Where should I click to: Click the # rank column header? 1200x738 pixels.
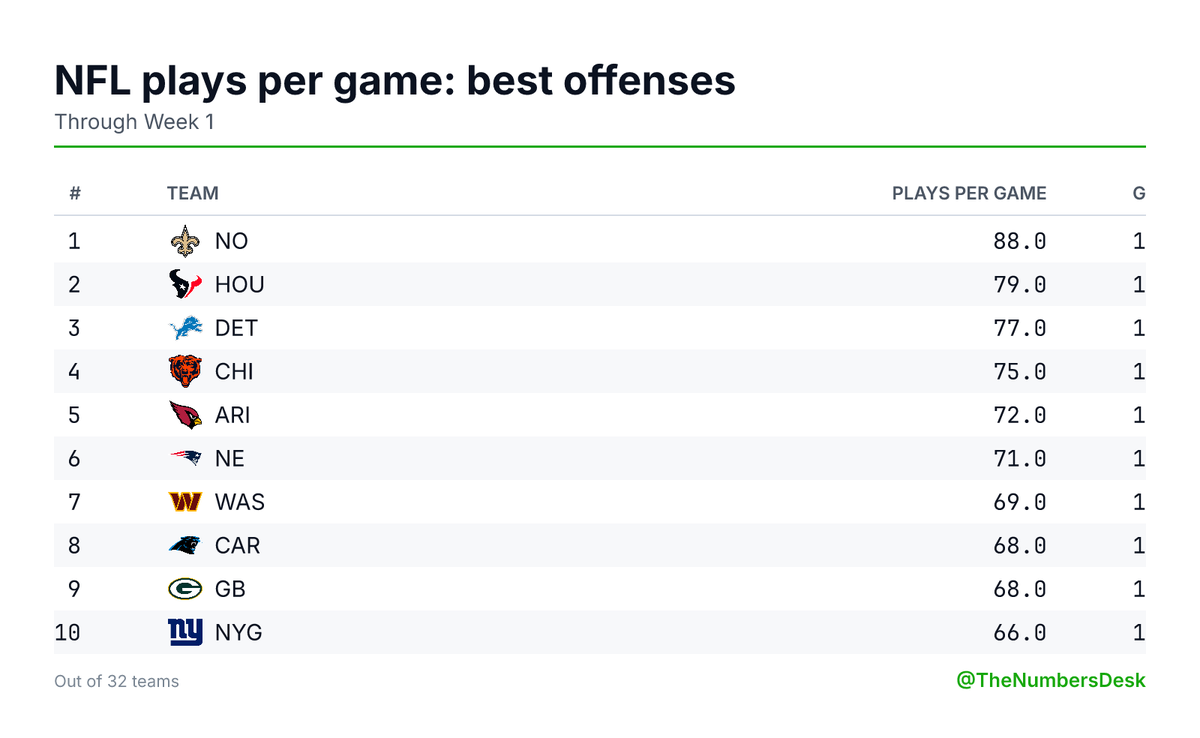(x=74, y=193)
